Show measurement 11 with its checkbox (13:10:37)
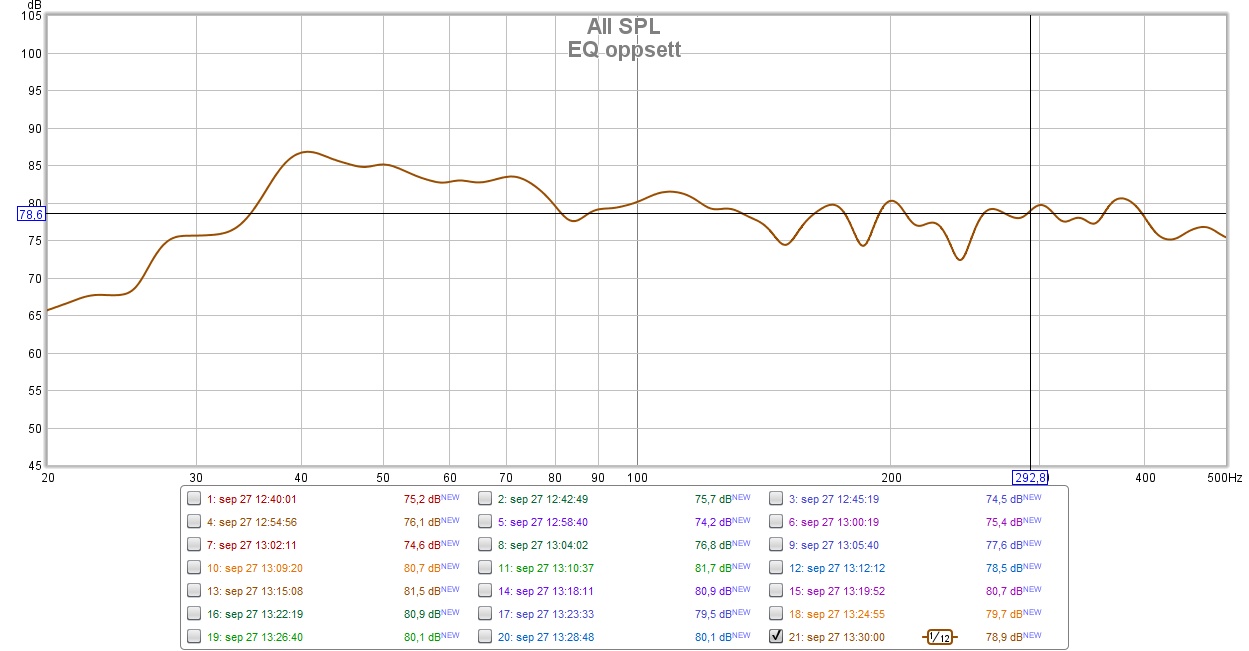1249x651 pixels. pos(485,567)
